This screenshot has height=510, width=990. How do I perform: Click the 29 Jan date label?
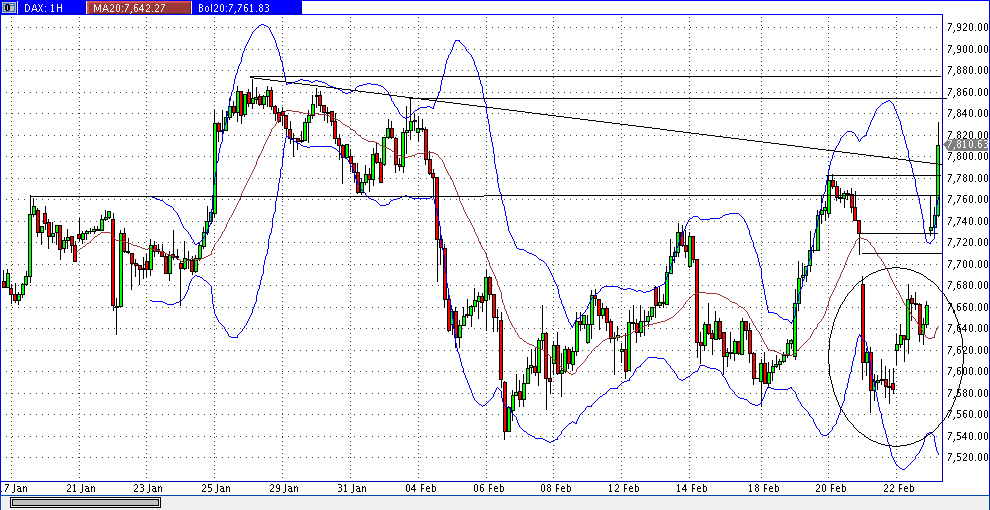coord(283,488)
